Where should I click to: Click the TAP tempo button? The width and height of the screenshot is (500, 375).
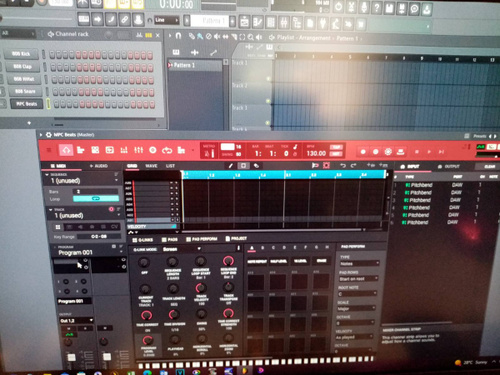(x=336, y=147)
